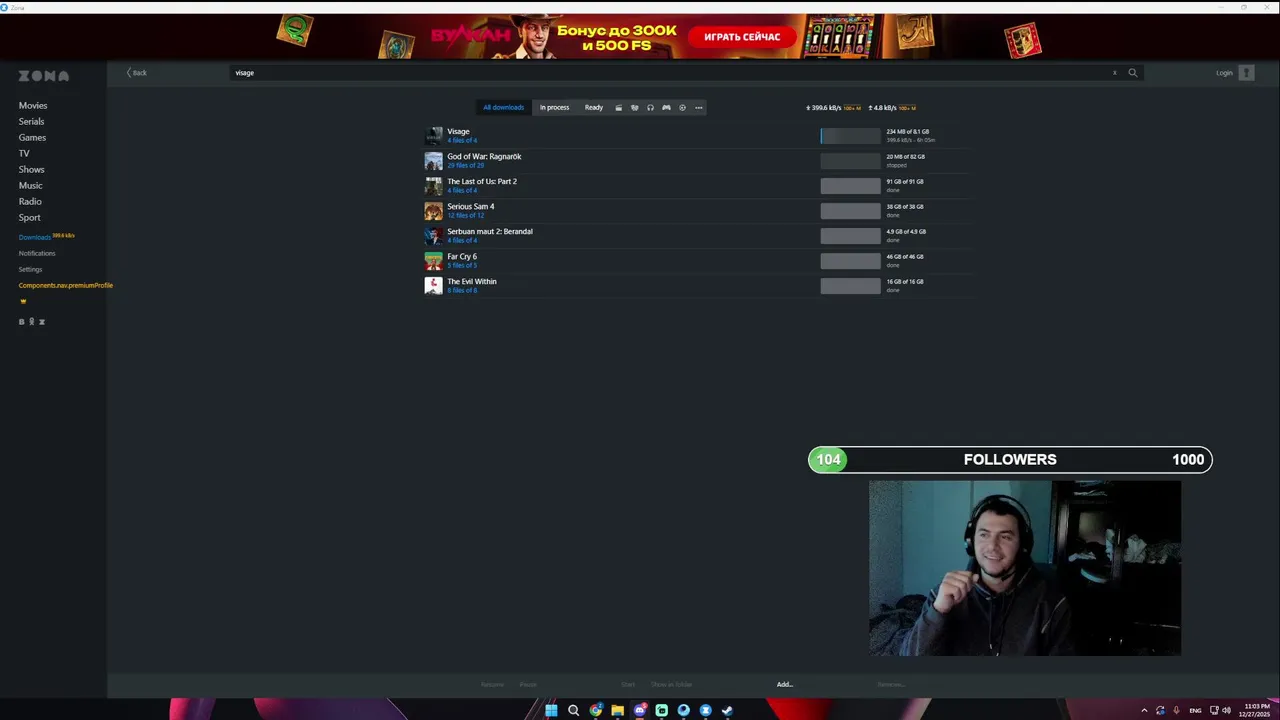Filter downloads by sport ball icon
Viewport: 1280px width, 720px height.
682,108
